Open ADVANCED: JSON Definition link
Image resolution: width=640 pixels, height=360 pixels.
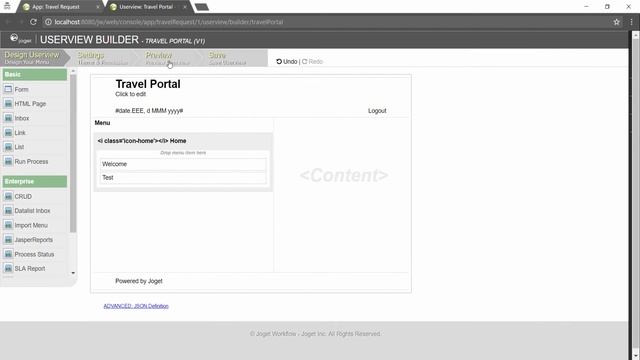136,306
